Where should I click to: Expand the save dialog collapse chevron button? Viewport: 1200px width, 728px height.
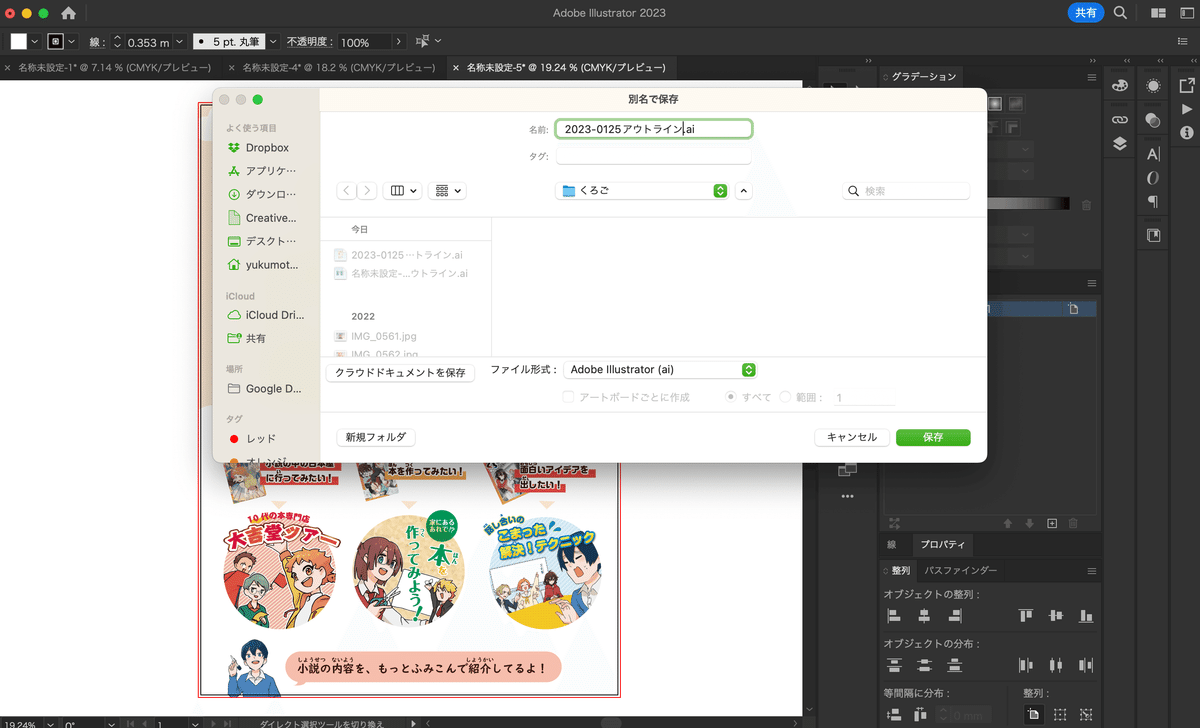click(x=744, y=190)
